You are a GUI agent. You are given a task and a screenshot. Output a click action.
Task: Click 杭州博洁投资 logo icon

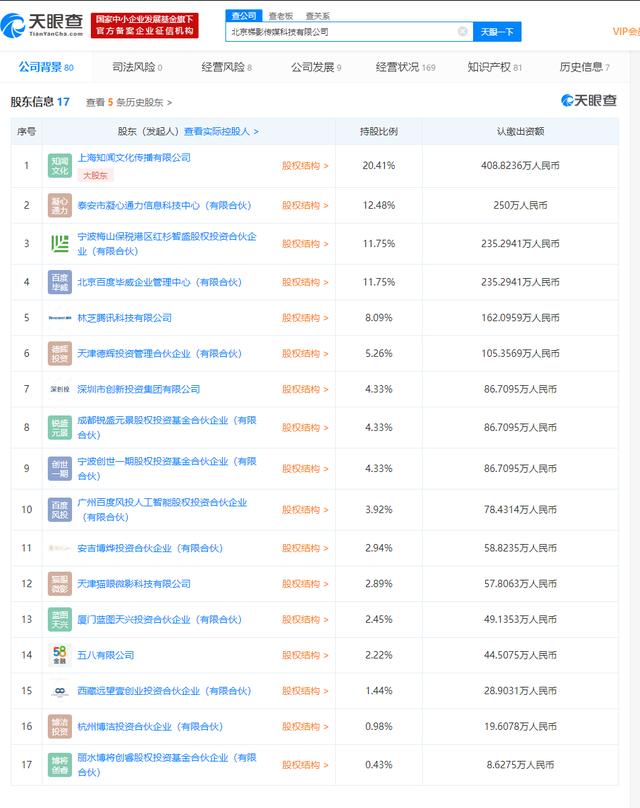tap(60, 727)
